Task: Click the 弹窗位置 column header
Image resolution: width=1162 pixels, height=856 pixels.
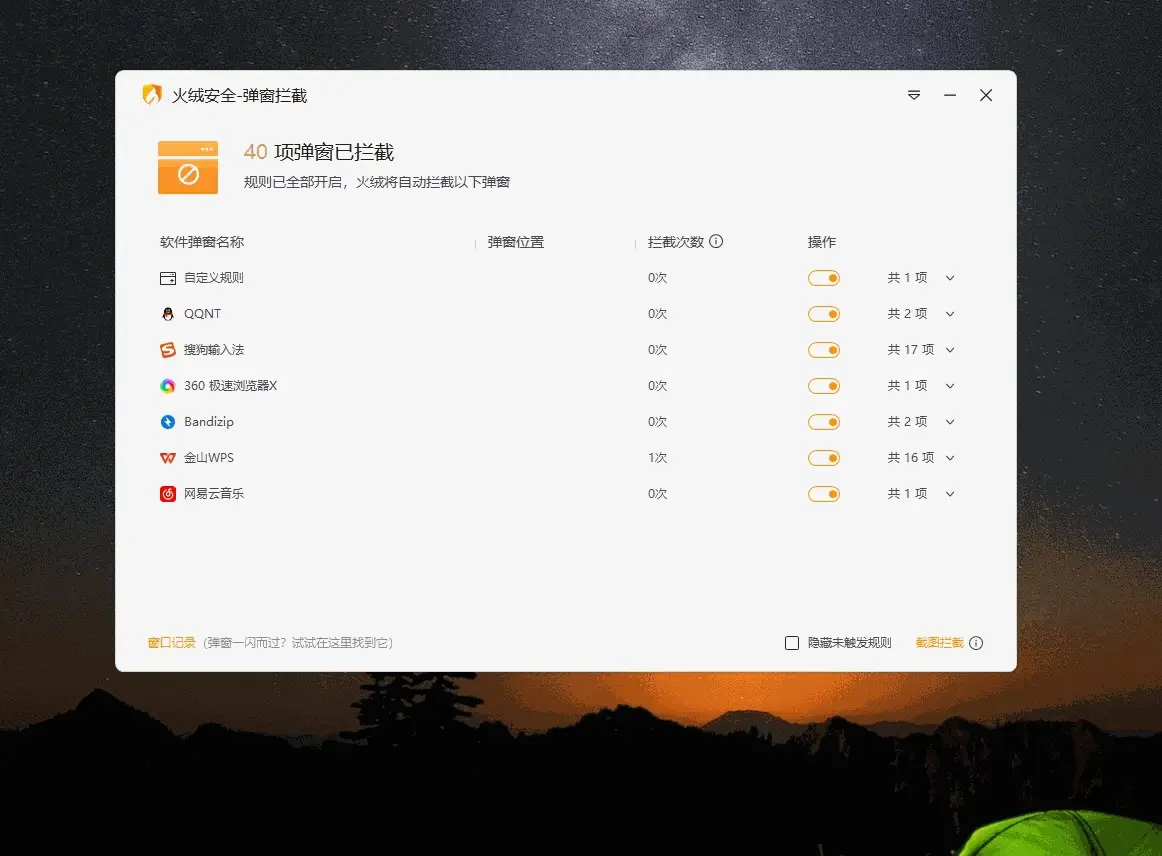Action: click(516, 242)
